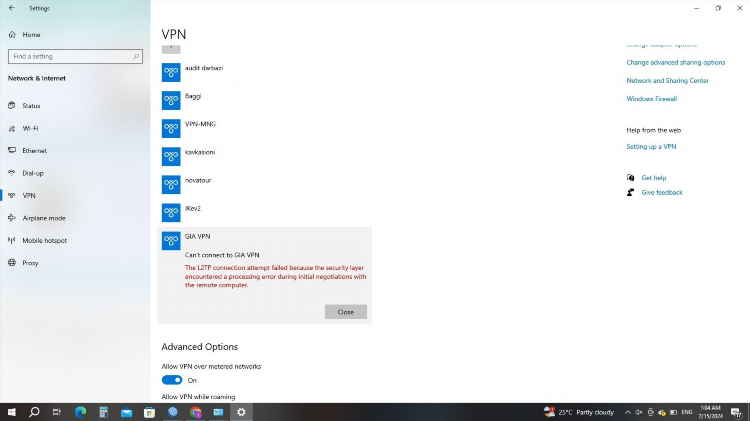This screenshot has height=421, width=750.
Task: Click the Give feedback person icon
Action: [x=630, y=193]
